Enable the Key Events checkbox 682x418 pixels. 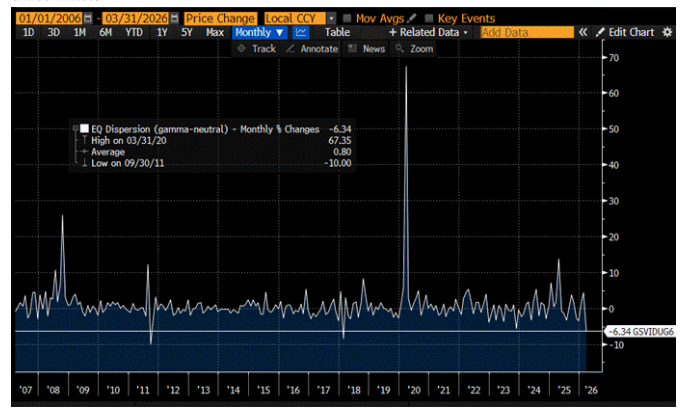pyautogui.click(x=429, y=19)
